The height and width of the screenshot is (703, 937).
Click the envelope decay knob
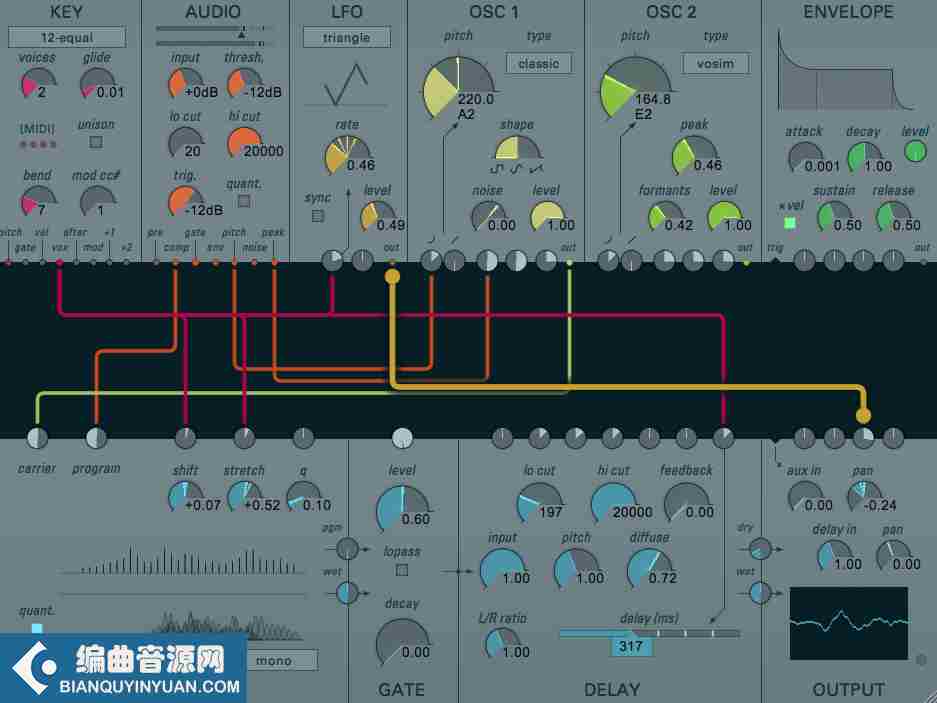coord(864,157)
